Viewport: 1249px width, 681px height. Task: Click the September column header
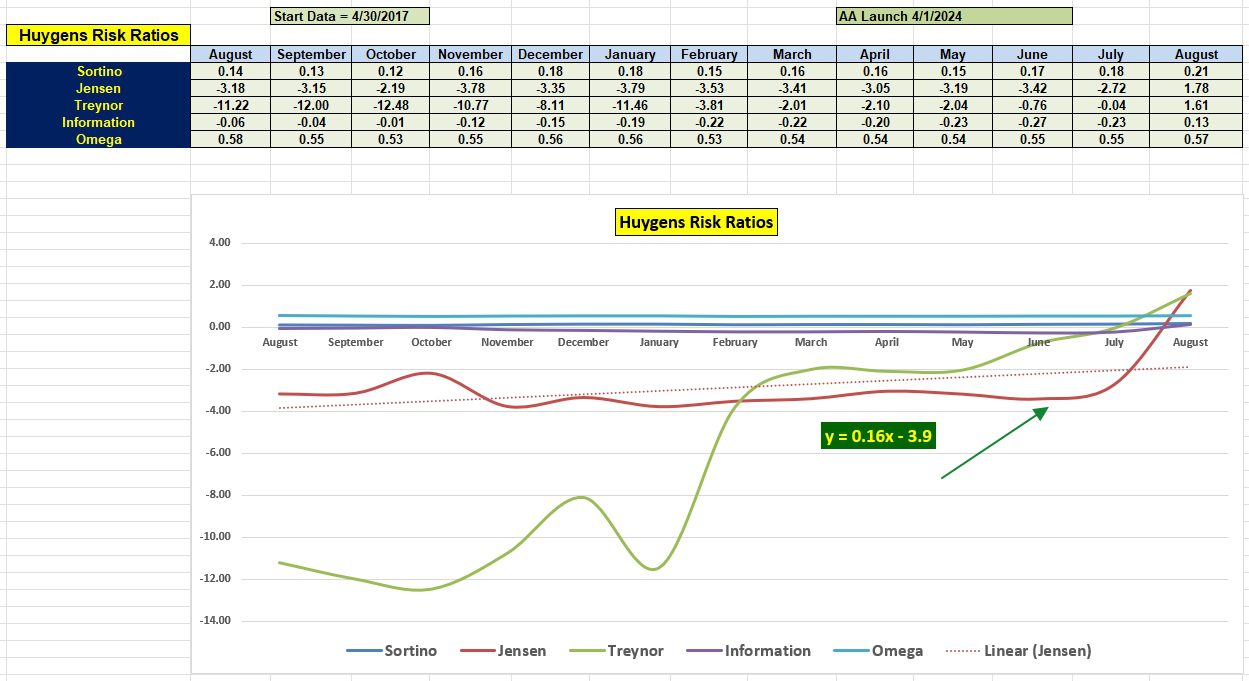311,54
